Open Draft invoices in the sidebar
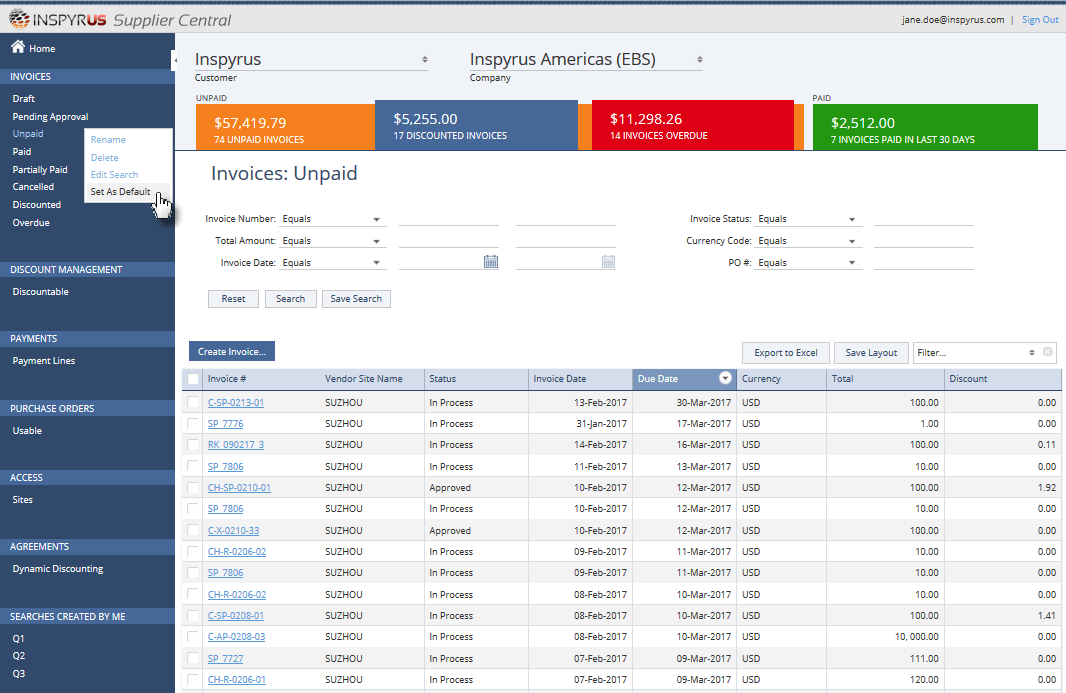Screen dimensions: 1066x693 pos(24,99)
